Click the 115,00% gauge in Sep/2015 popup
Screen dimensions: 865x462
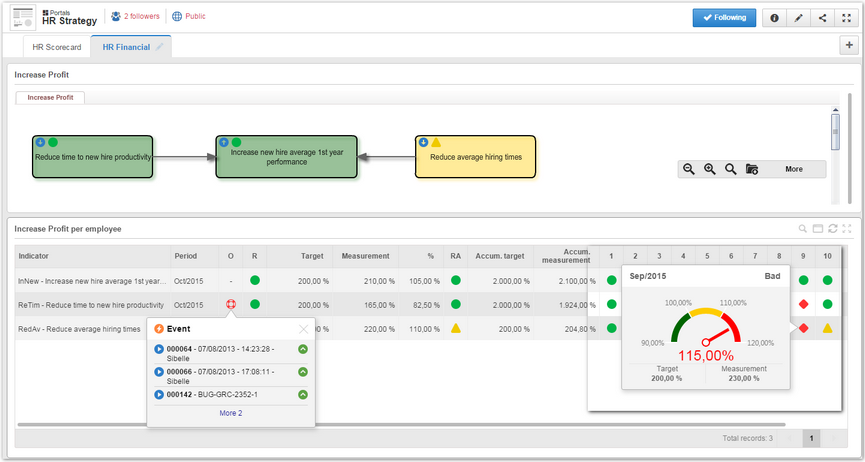706,335
